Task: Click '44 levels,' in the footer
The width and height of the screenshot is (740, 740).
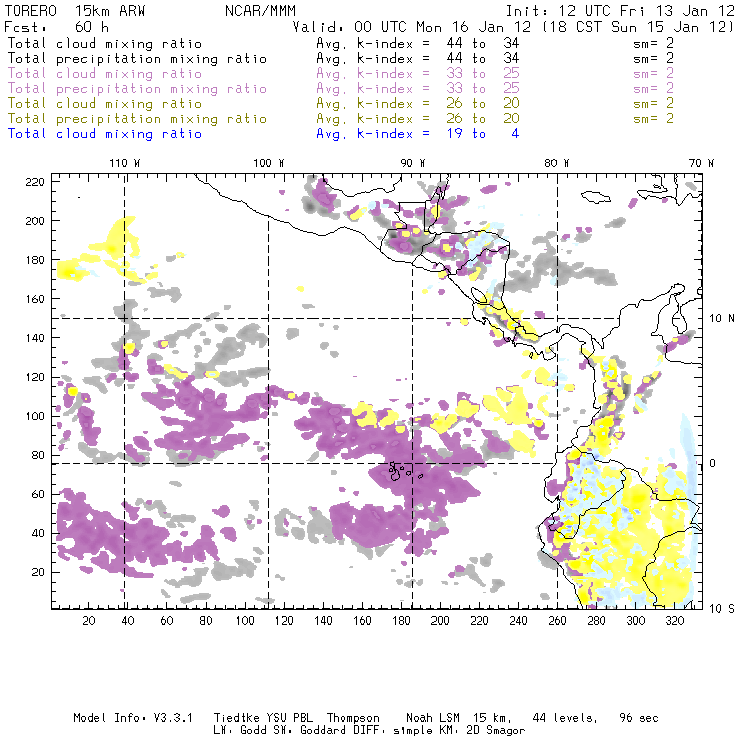Action: pyautogui.click(x=565, y=718)
